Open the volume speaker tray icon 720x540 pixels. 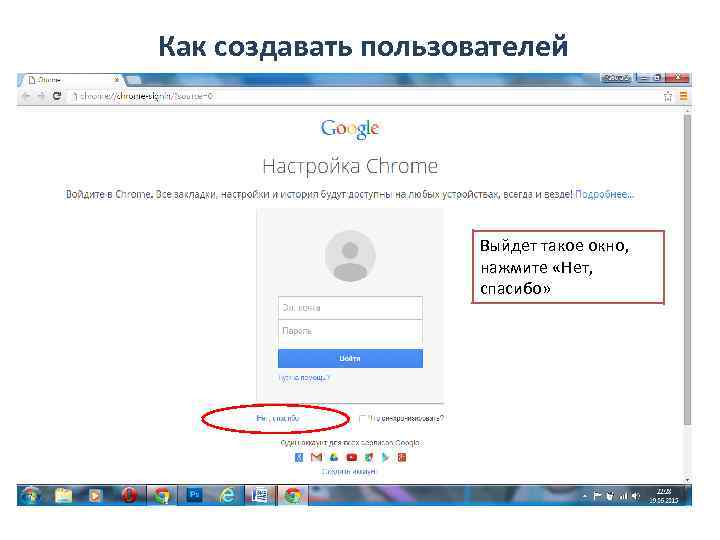coord(636,496)
